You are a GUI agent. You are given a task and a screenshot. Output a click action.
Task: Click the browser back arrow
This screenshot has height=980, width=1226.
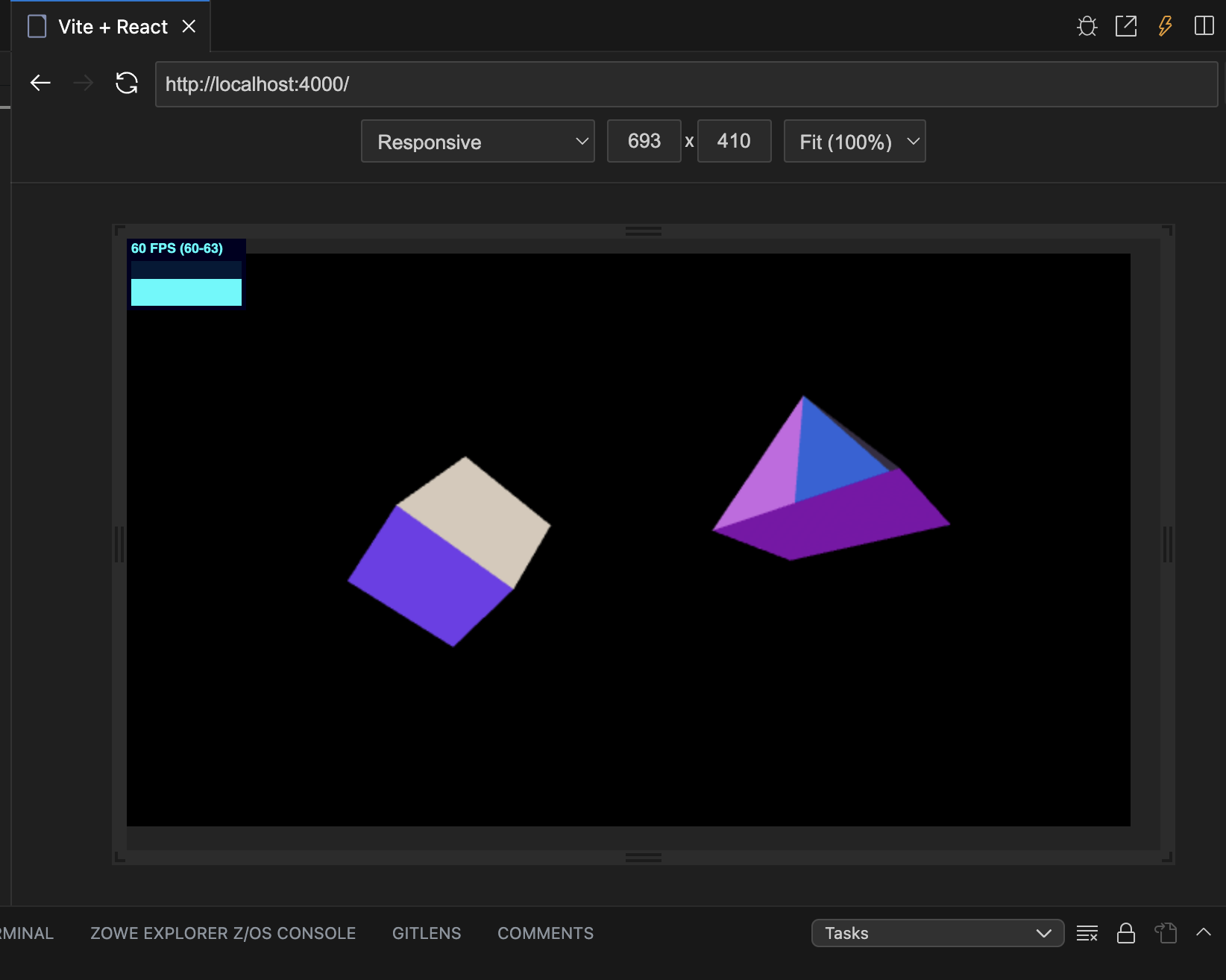40,83
